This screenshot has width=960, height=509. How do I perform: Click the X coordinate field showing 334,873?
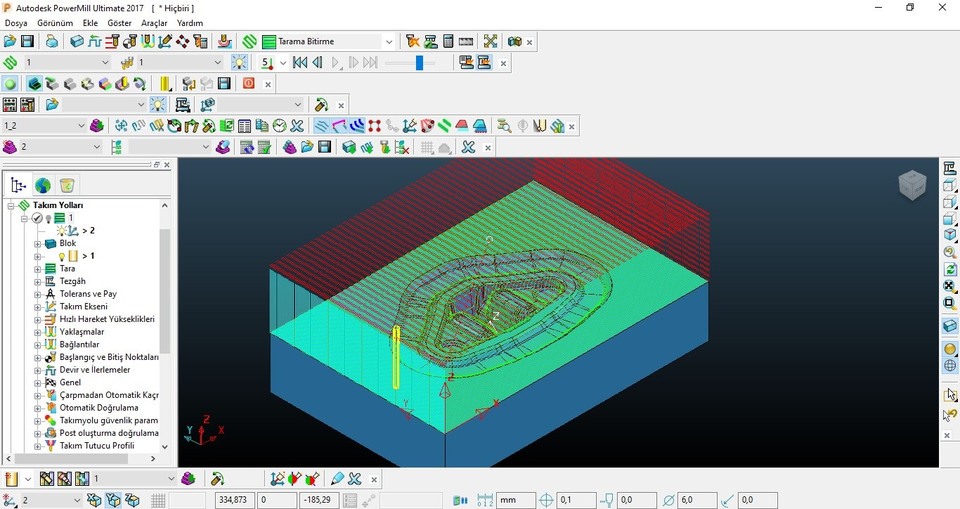click(235, 500)
